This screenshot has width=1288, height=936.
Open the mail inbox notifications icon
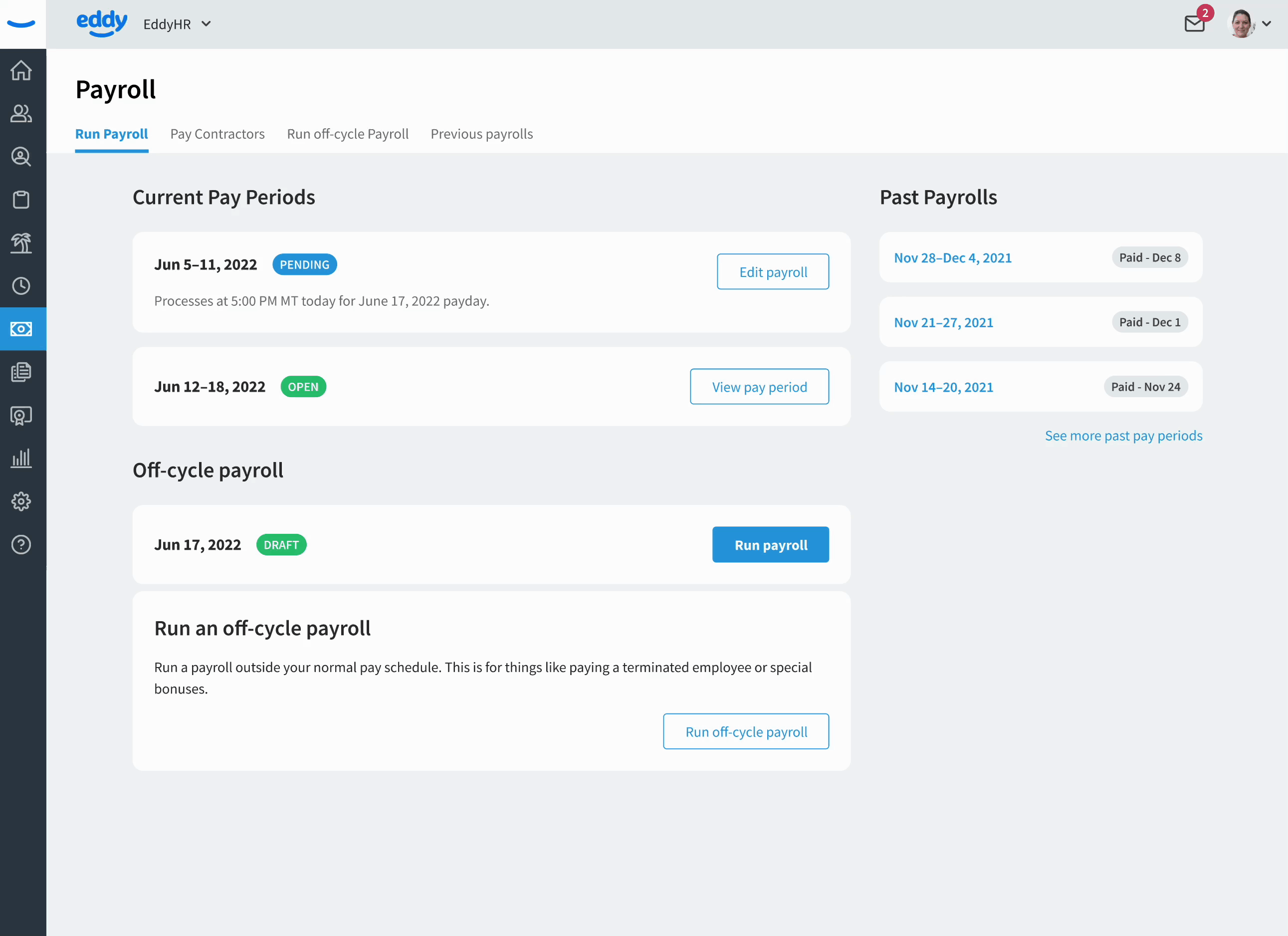click(1194, 24)
